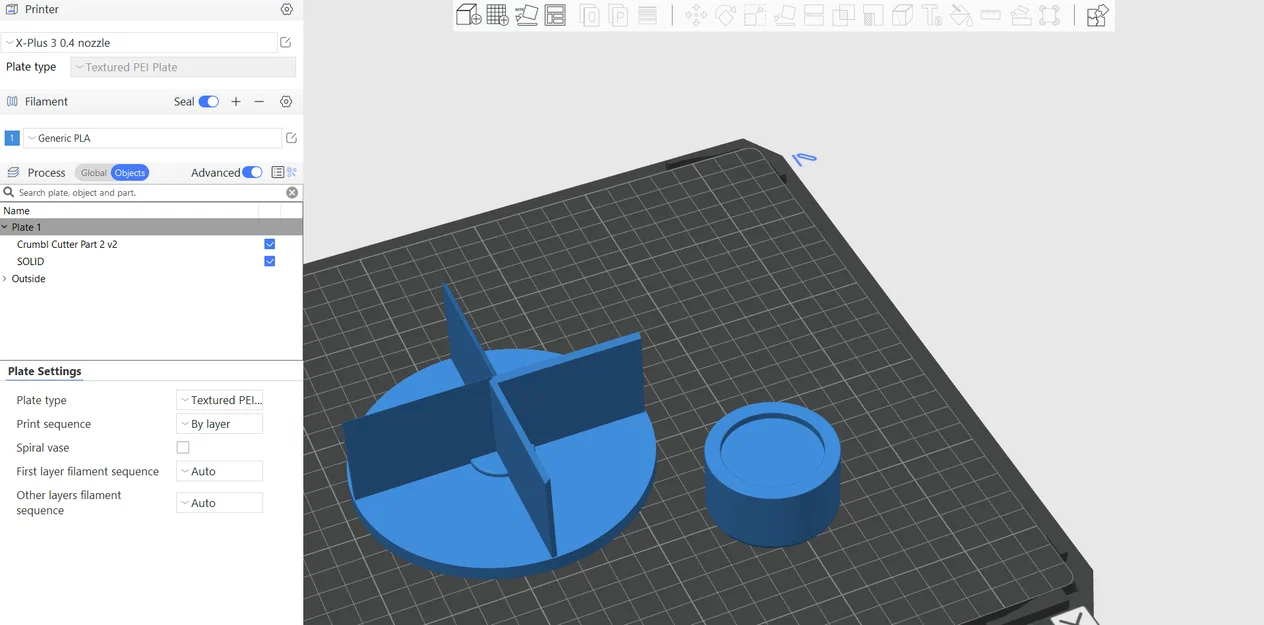The image size is (1264, 625).
Task: Select the Text shape tool
Action: (931, 15)
